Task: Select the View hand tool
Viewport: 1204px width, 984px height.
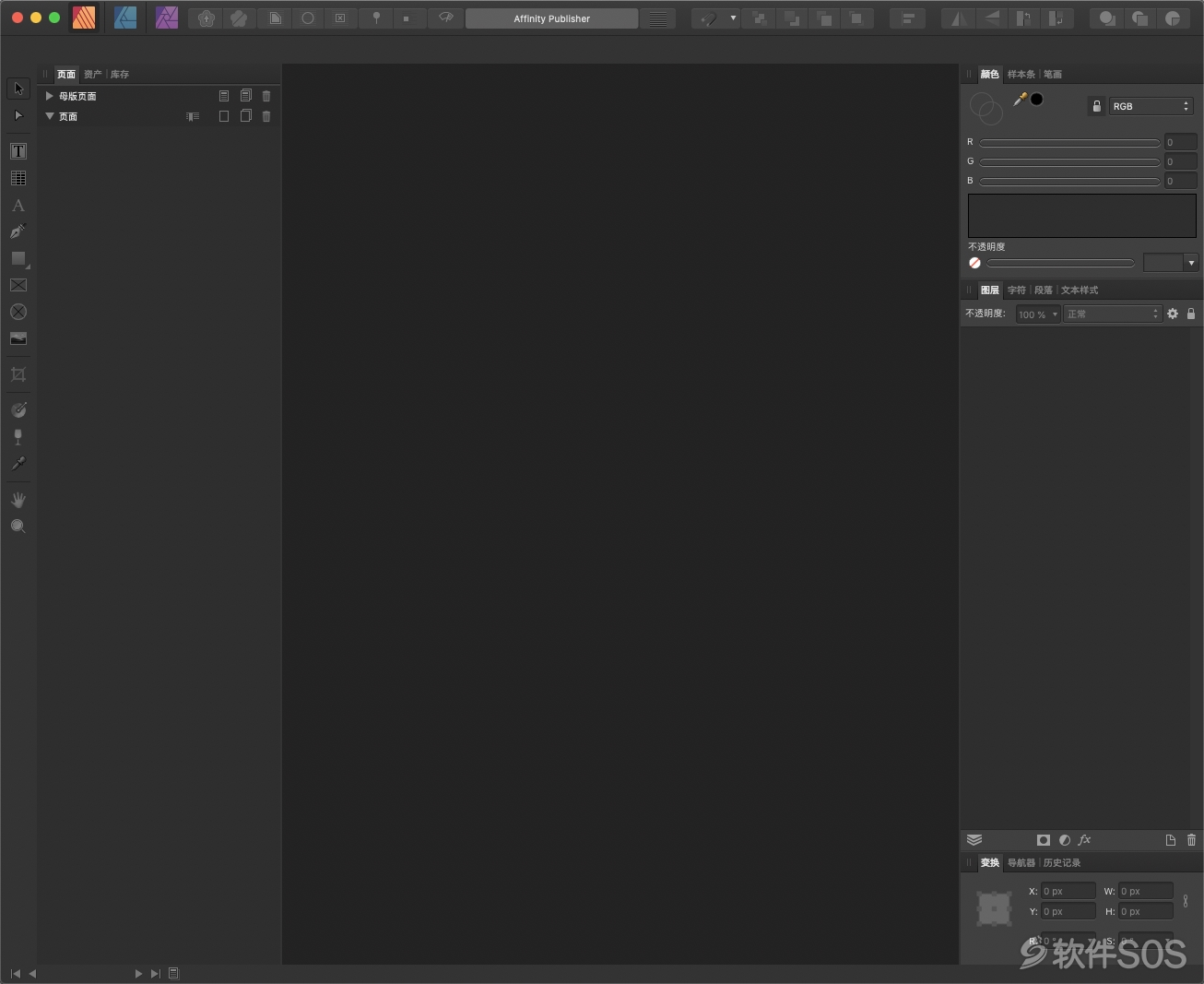Action: (x=18, y=499)
